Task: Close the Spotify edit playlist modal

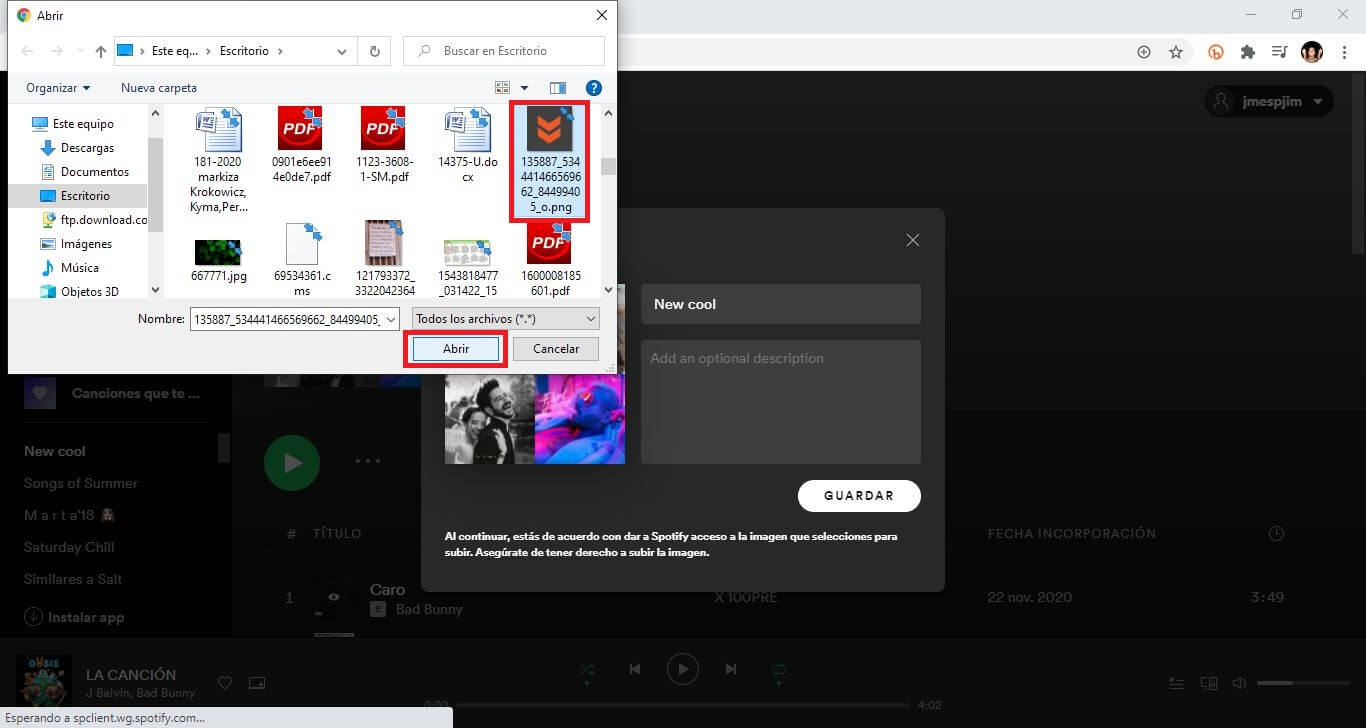Action: click(x=912, y=240)
